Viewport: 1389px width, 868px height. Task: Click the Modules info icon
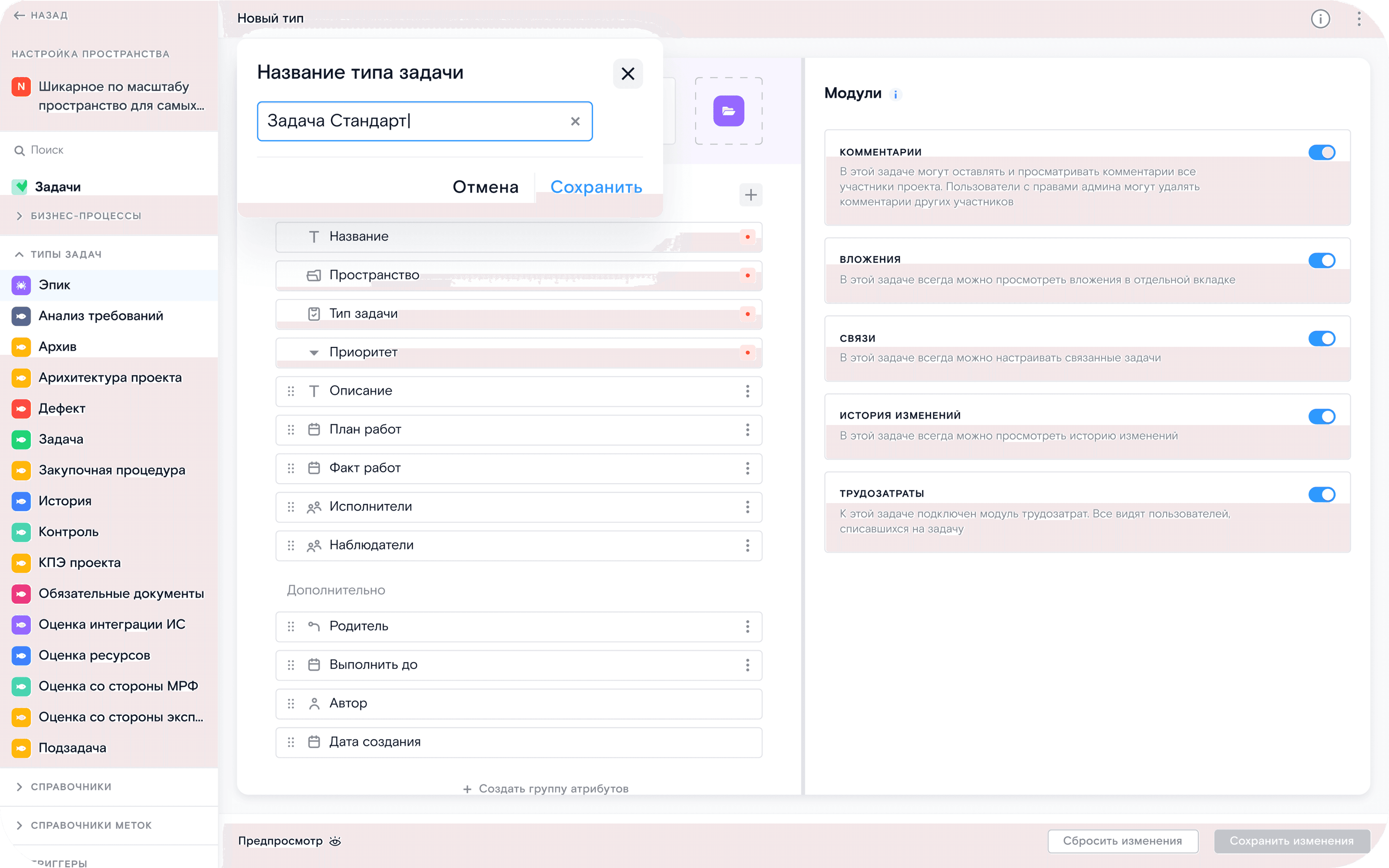coord(895,95)
